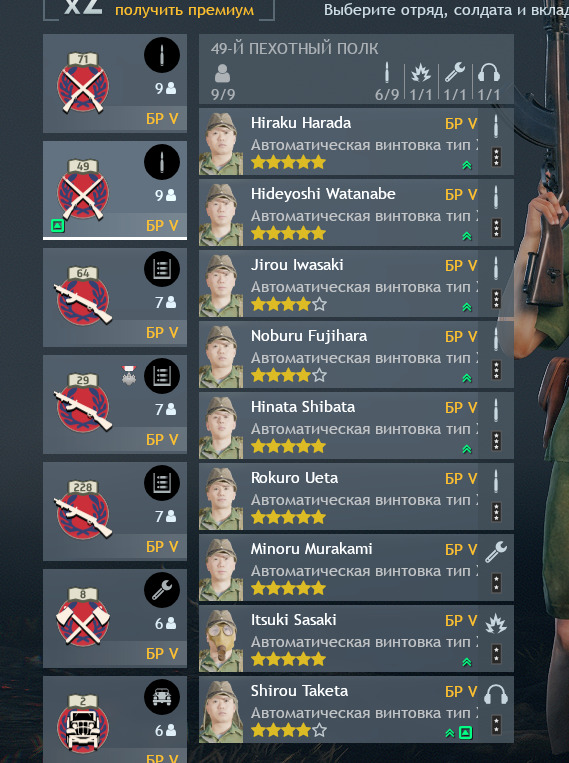Select soldier Rokuro Ueta row
Screen dimensions: 569x763
tap(356, 497)
